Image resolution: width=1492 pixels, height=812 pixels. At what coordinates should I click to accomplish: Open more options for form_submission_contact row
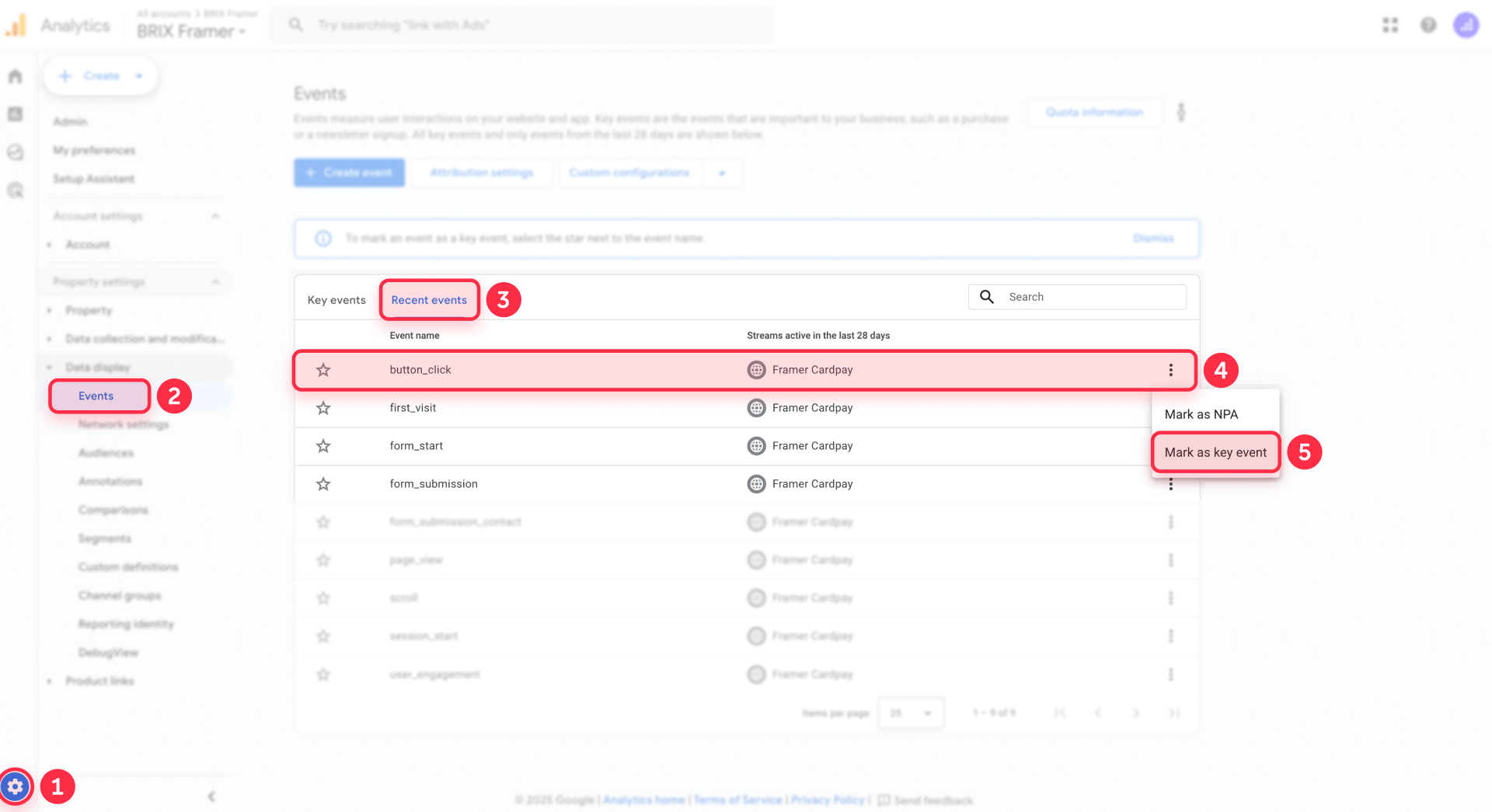point(1170,522)
